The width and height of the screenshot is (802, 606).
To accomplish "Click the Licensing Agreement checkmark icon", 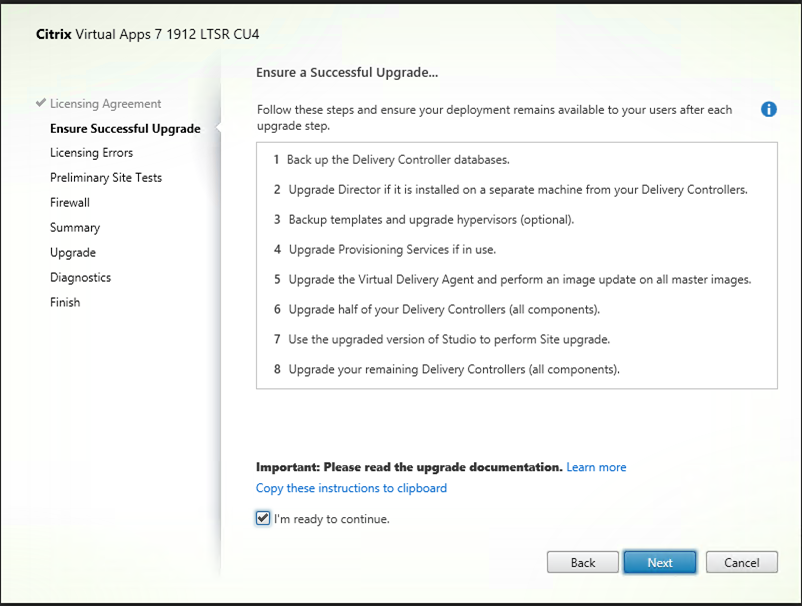I will pos(41,103).
